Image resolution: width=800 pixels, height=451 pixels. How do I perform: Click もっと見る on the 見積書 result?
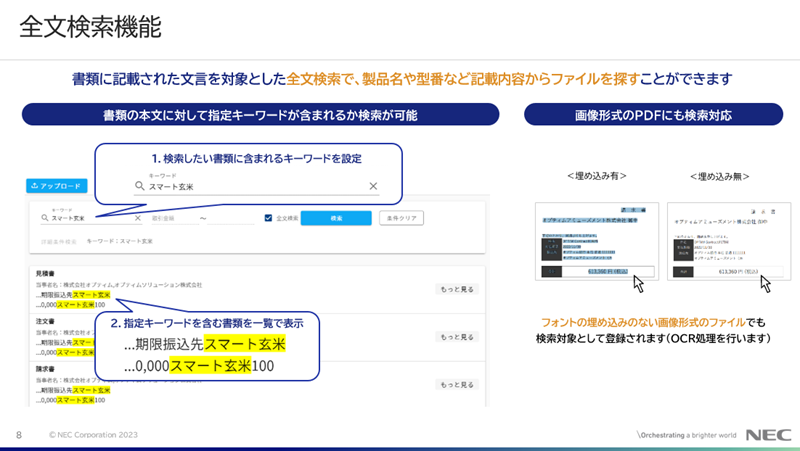click(x=457, y=290)
